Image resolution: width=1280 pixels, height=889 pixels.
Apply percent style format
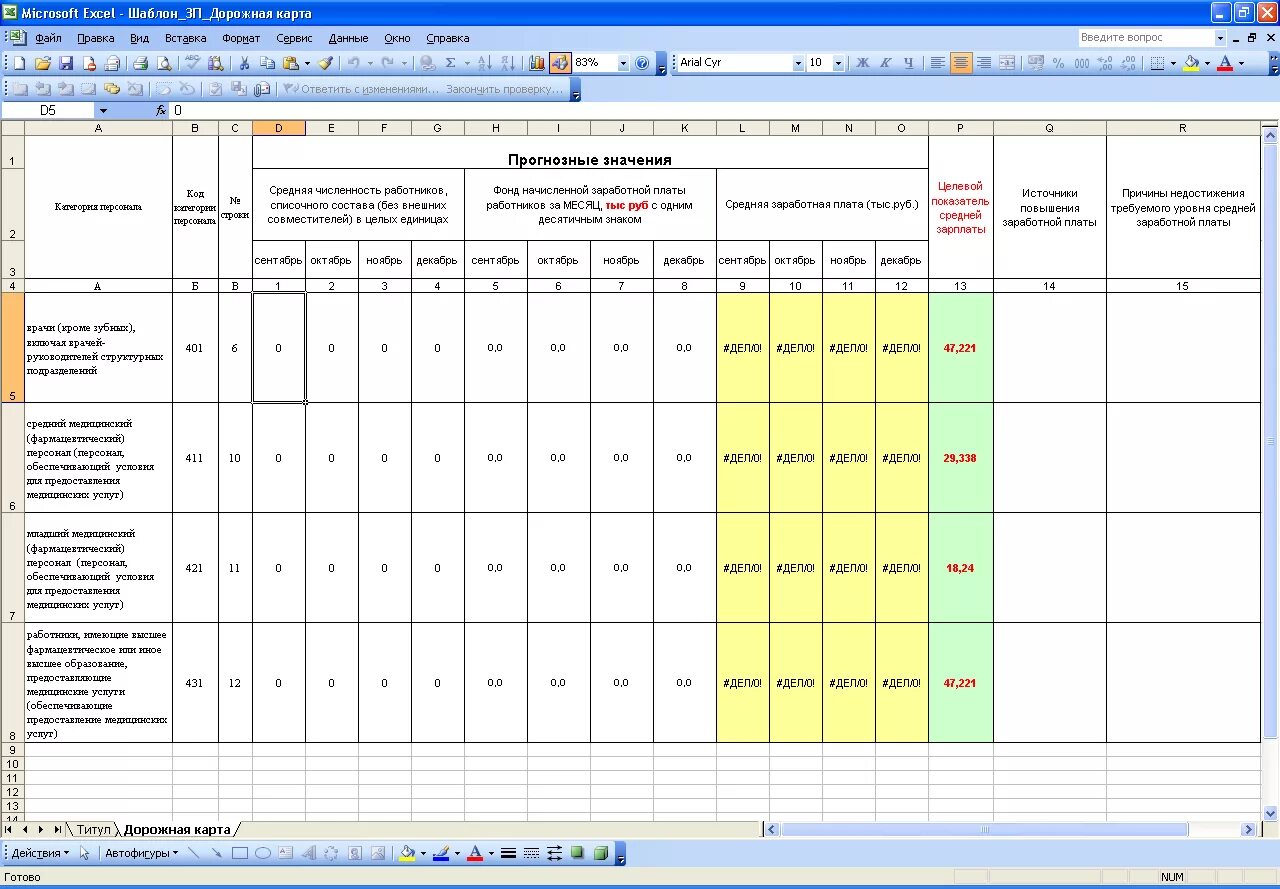(x=1059, y=63)
